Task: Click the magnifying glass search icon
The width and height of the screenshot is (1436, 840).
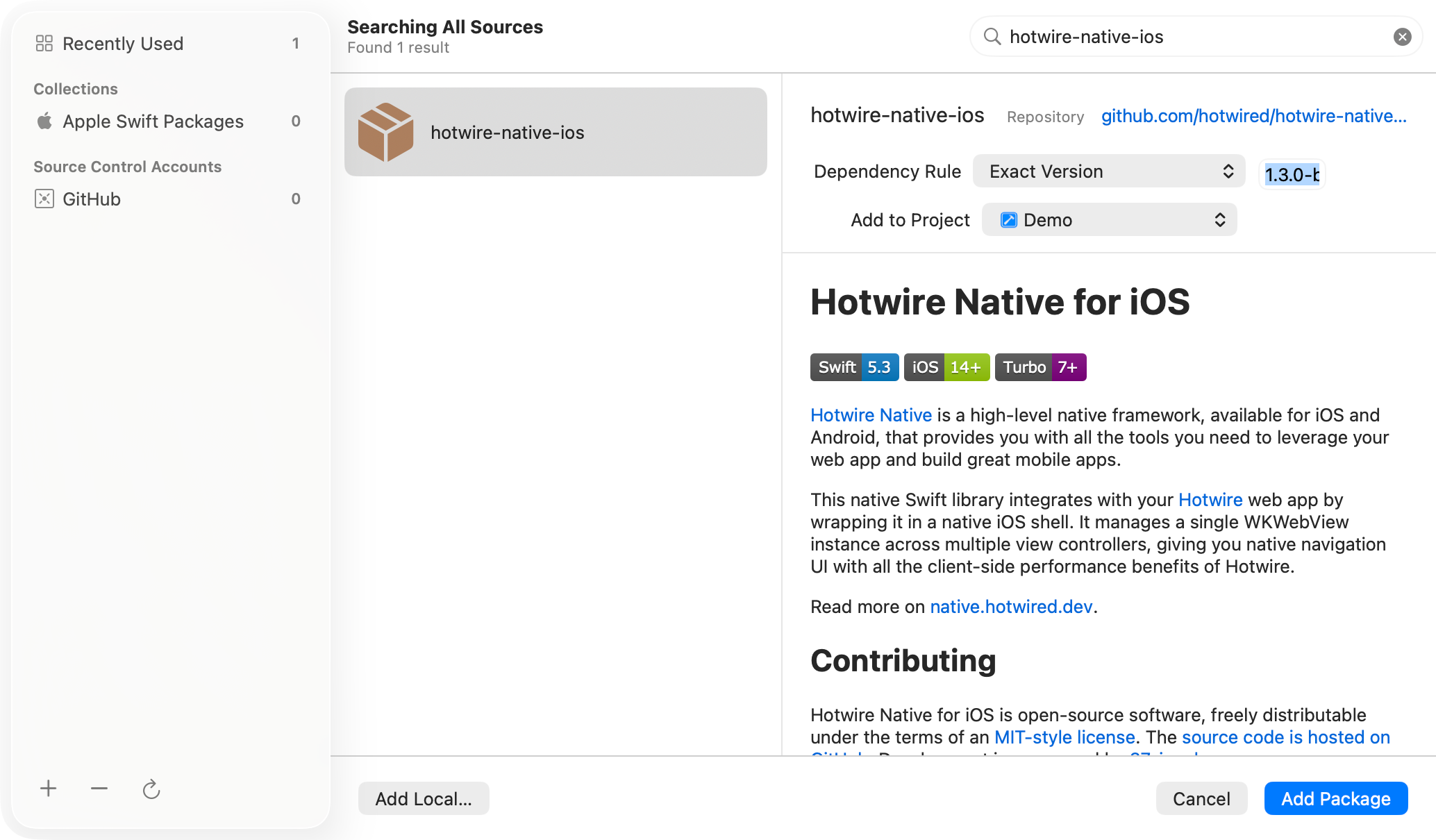Action: coord(992,37)
